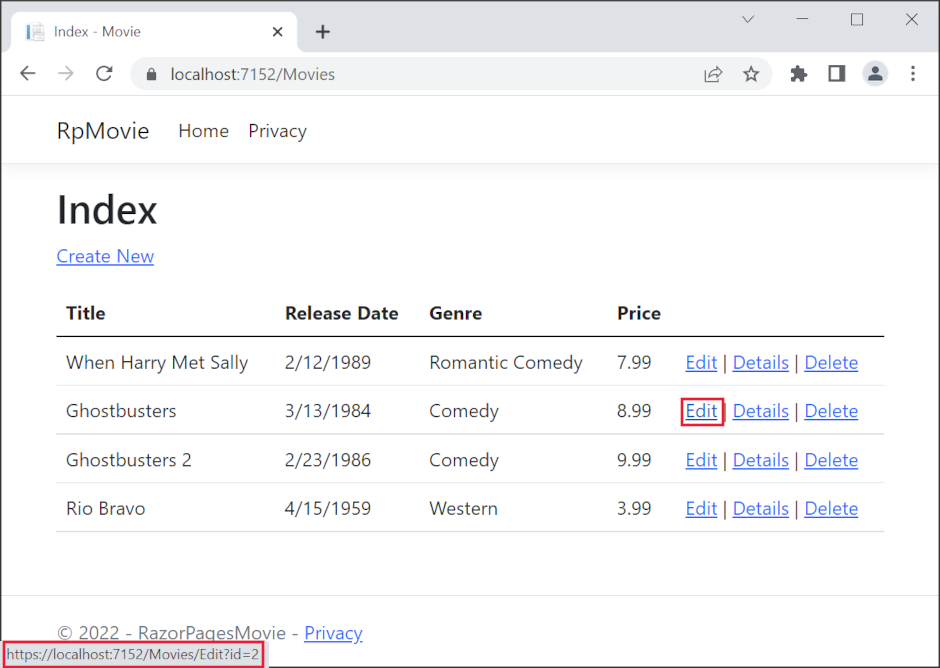
Task: Click the Create New link
Action: tap(105, 256)
